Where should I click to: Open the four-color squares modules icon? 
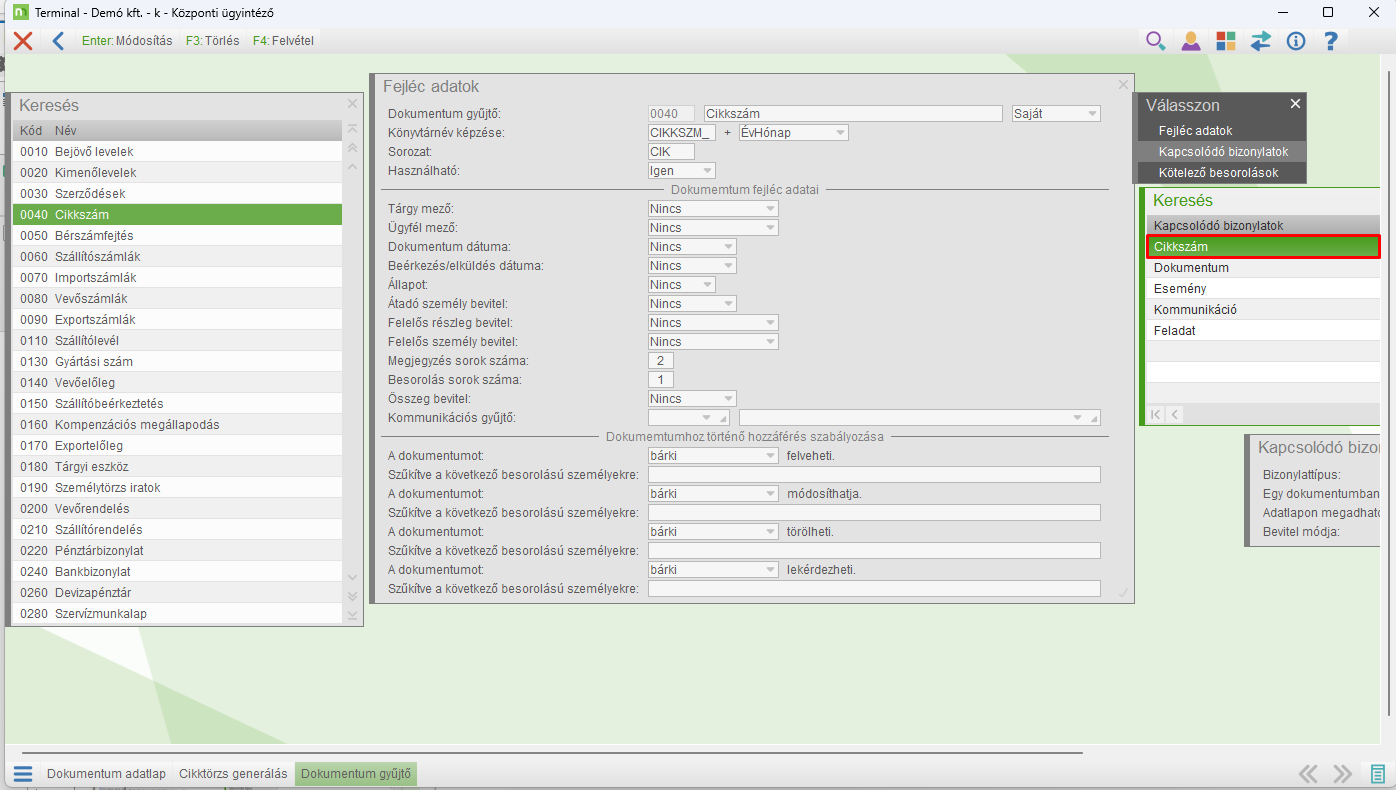pyautogui.click(x=1225, y=41)
